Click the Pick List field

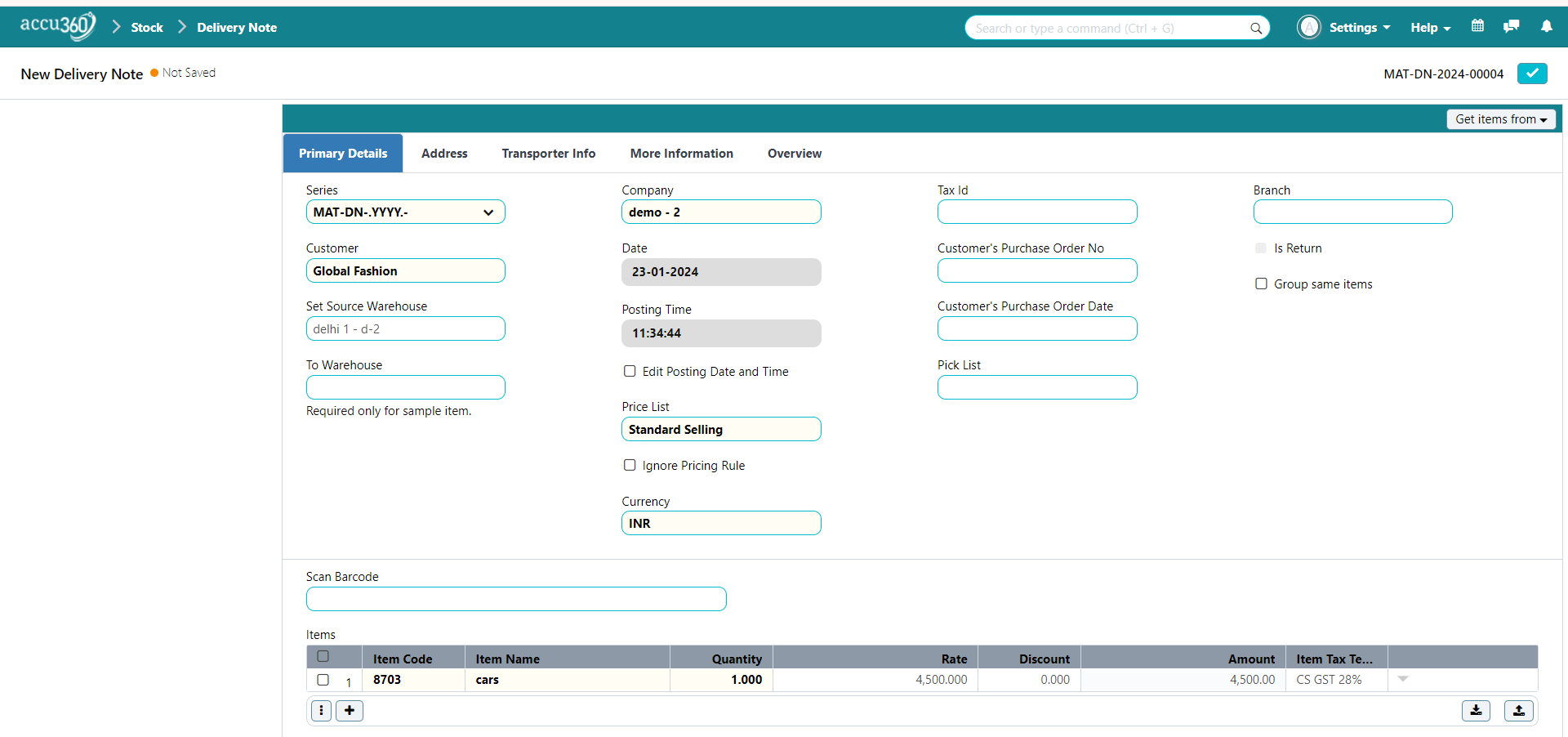click(1037, 387)
